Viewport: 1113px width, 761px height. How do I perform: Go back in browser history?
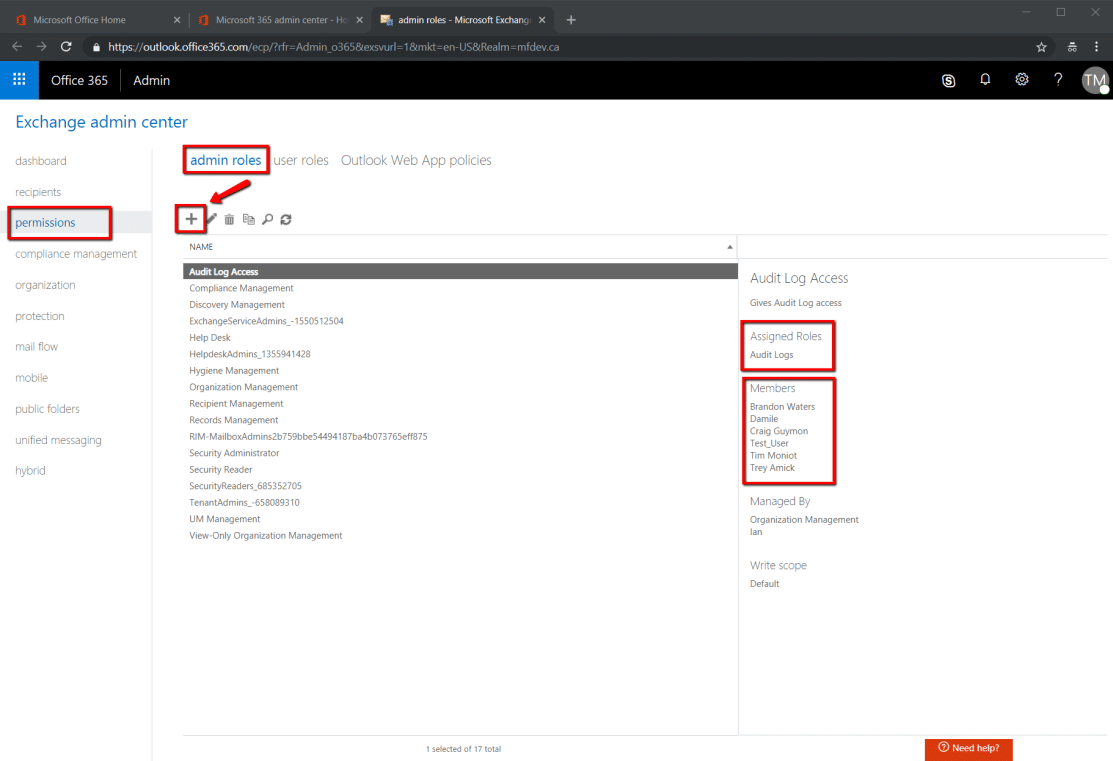pyautogui.click(x=17, y=47)
